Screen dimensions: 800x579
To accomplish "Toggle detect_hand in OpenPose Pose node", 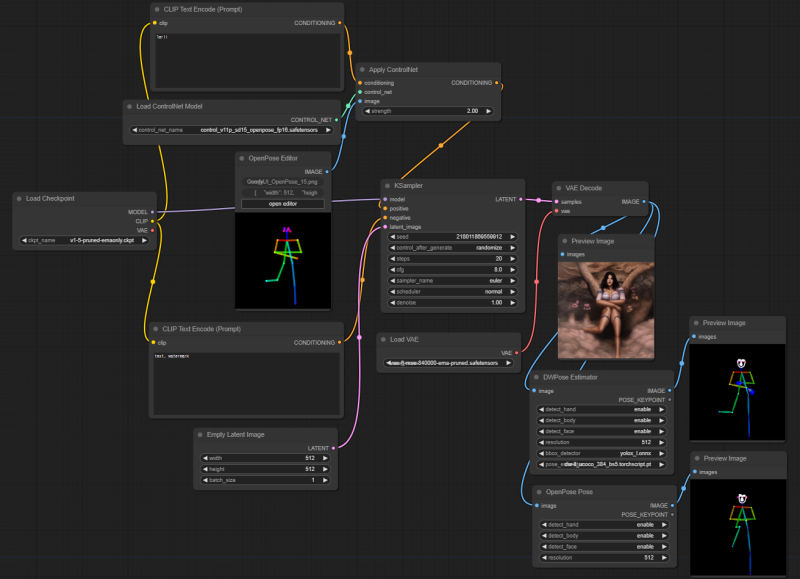I will coord(604,524).
